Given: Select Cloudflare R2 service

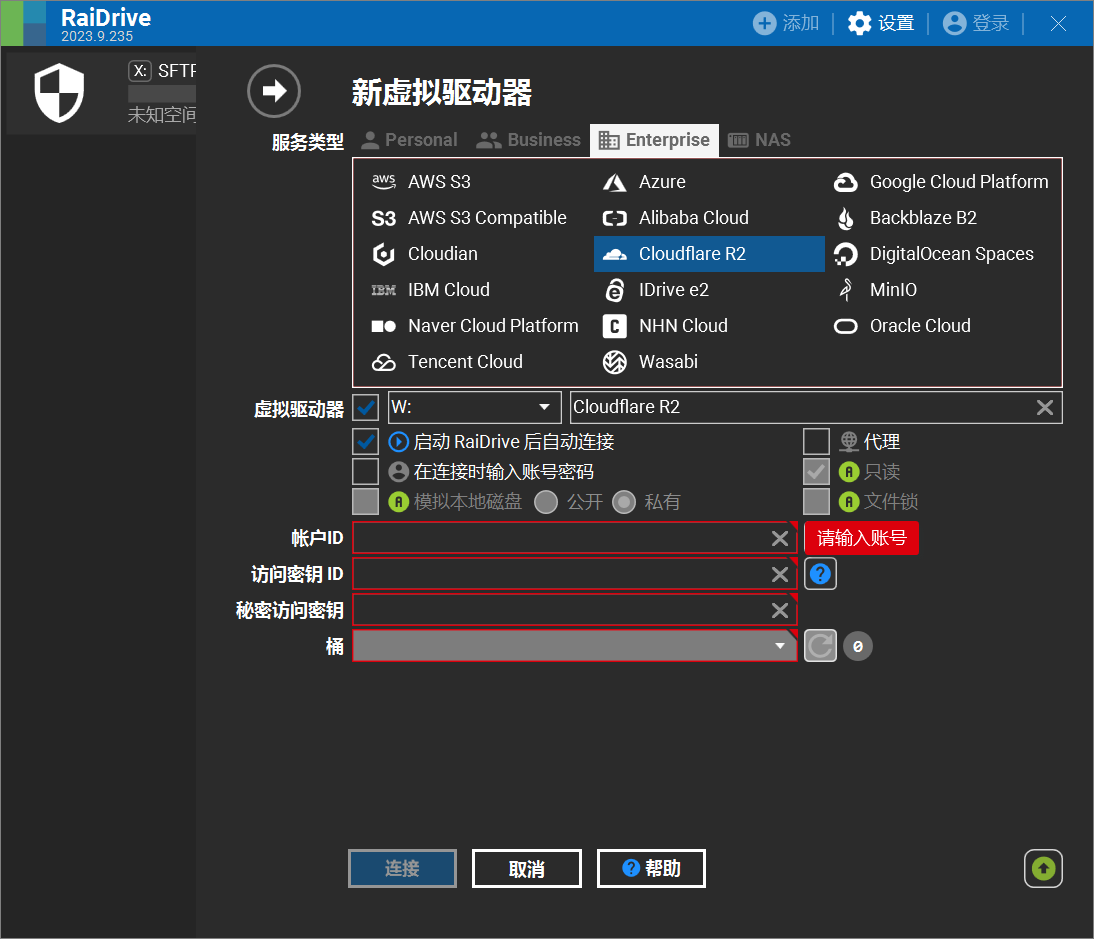Looking at the screenshot, I should [x=709, y=254].
